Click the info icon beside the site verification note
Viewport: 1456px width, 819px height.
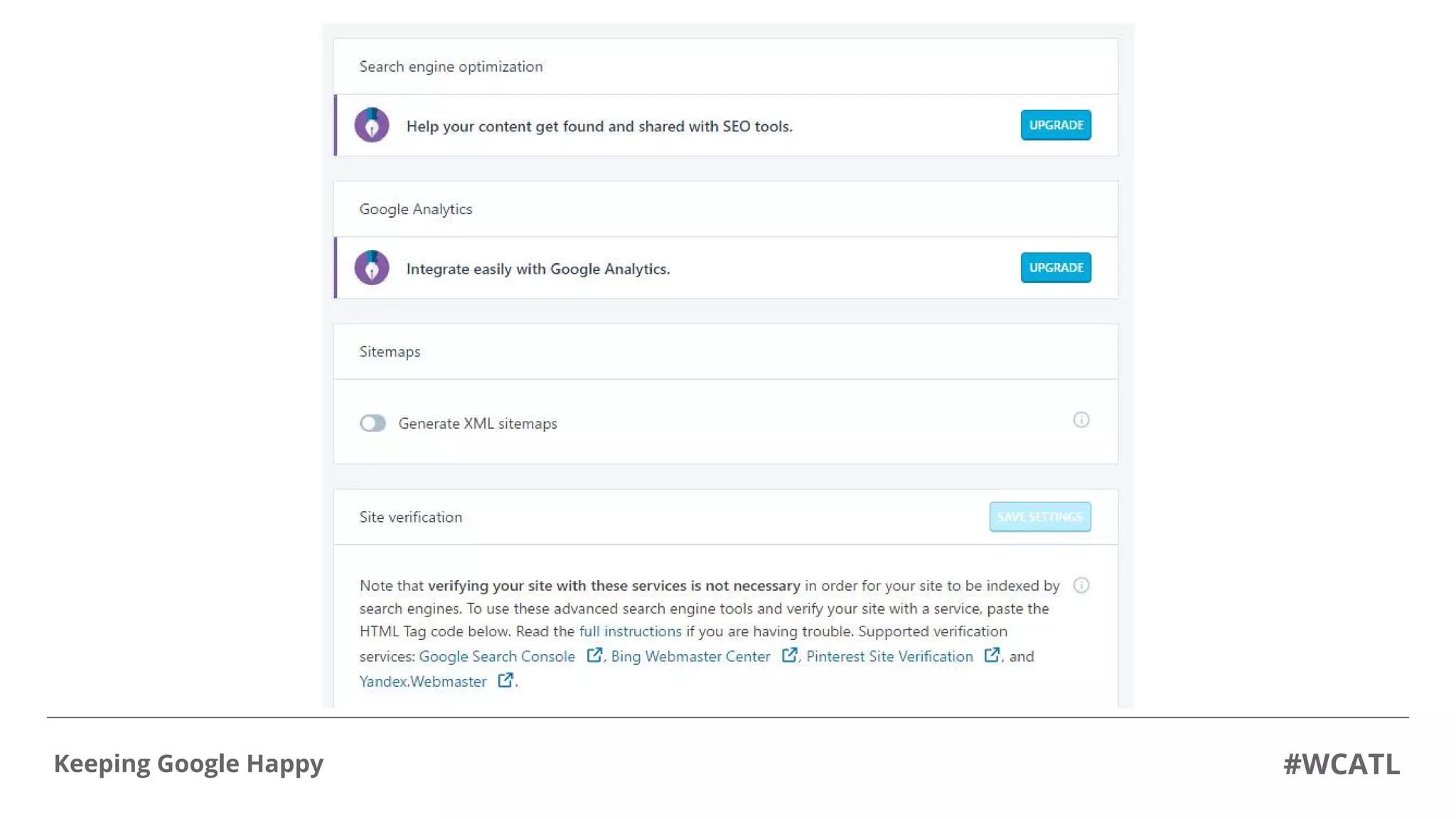pos(1081,586)
